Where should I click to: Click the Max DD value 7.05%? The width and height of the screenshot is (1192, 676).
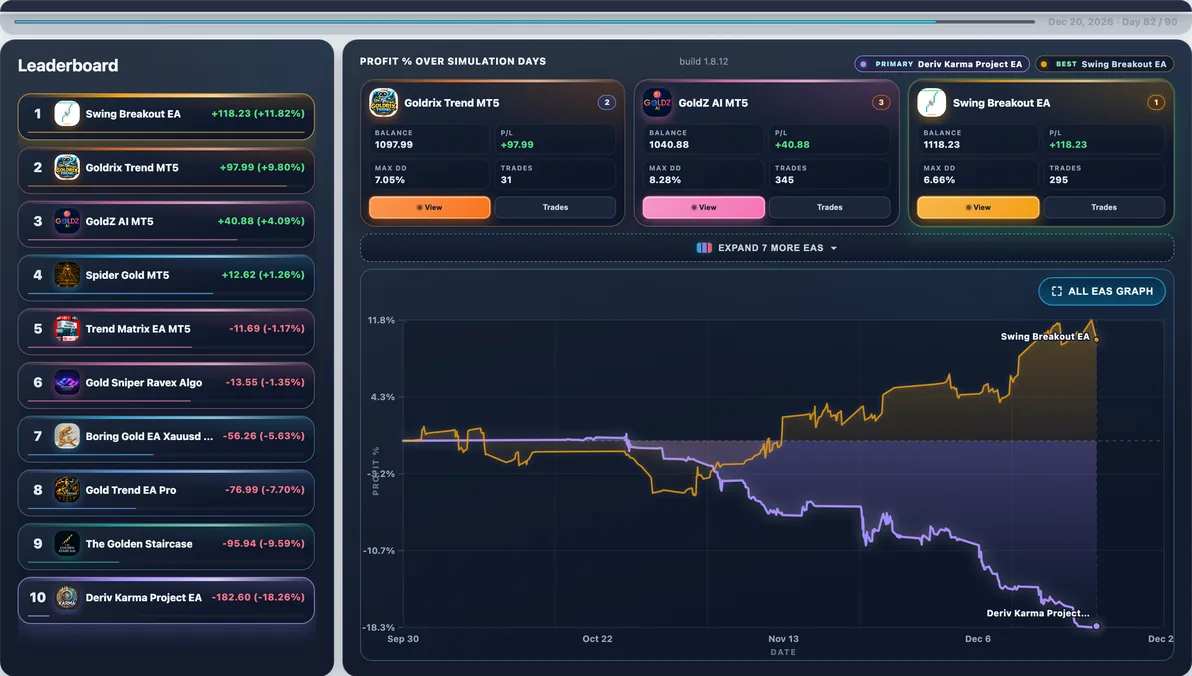[390, 180]
